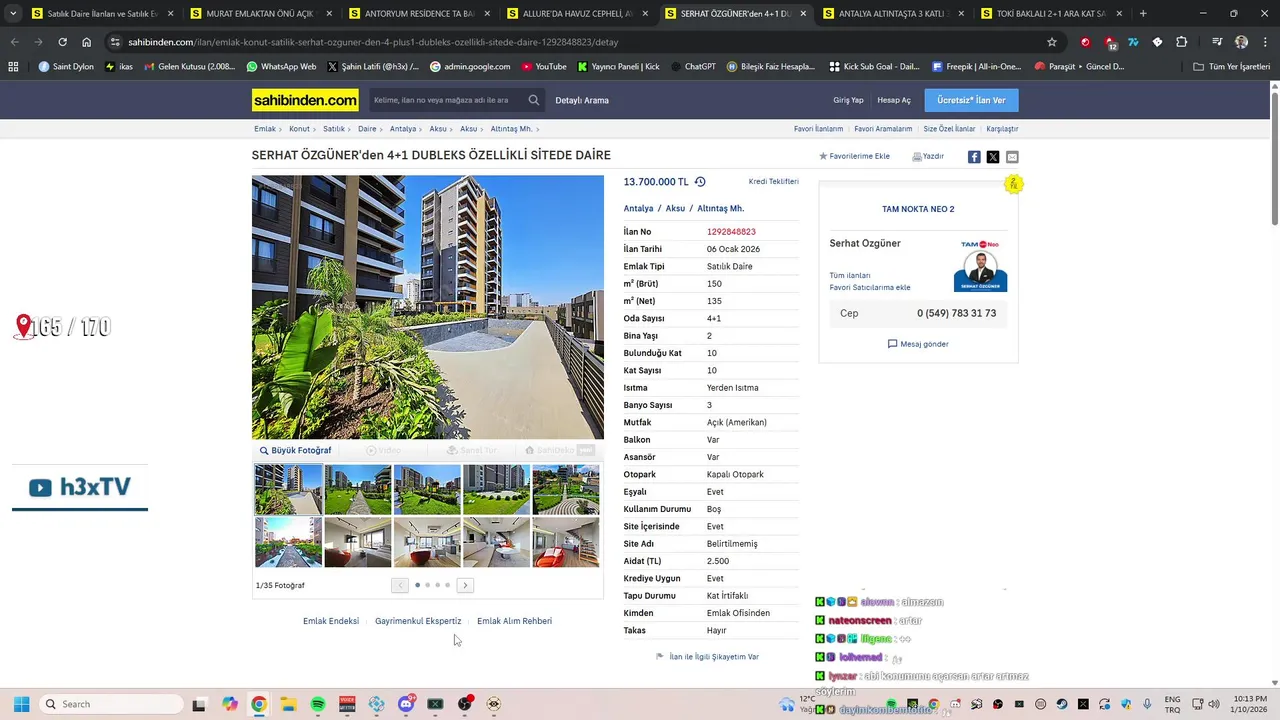Add listing to favorites via Favorilerime Ekle star
Viewport: 1280px width, 720px height.
(x=855, y=156)
